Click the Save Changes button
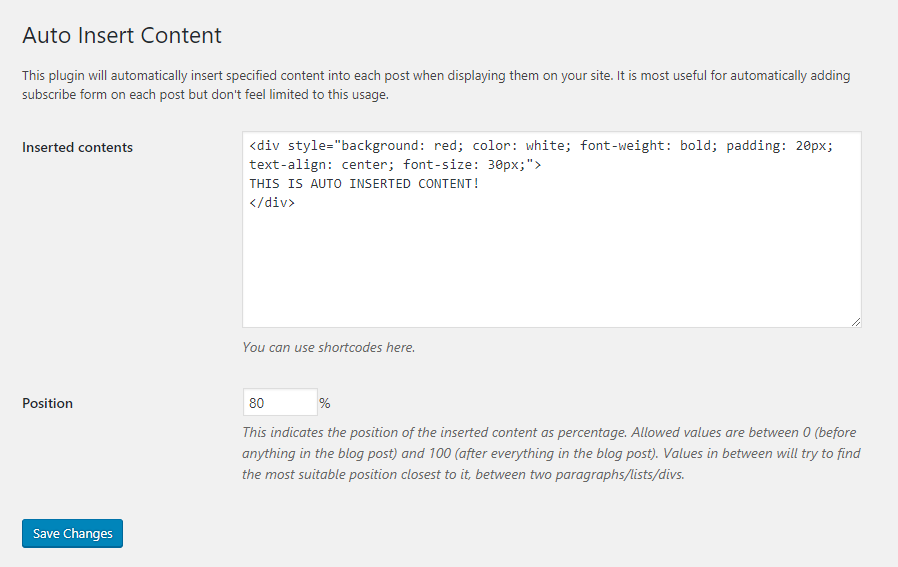The width and height of the screenshot is (898, 567). coord(72,533)
